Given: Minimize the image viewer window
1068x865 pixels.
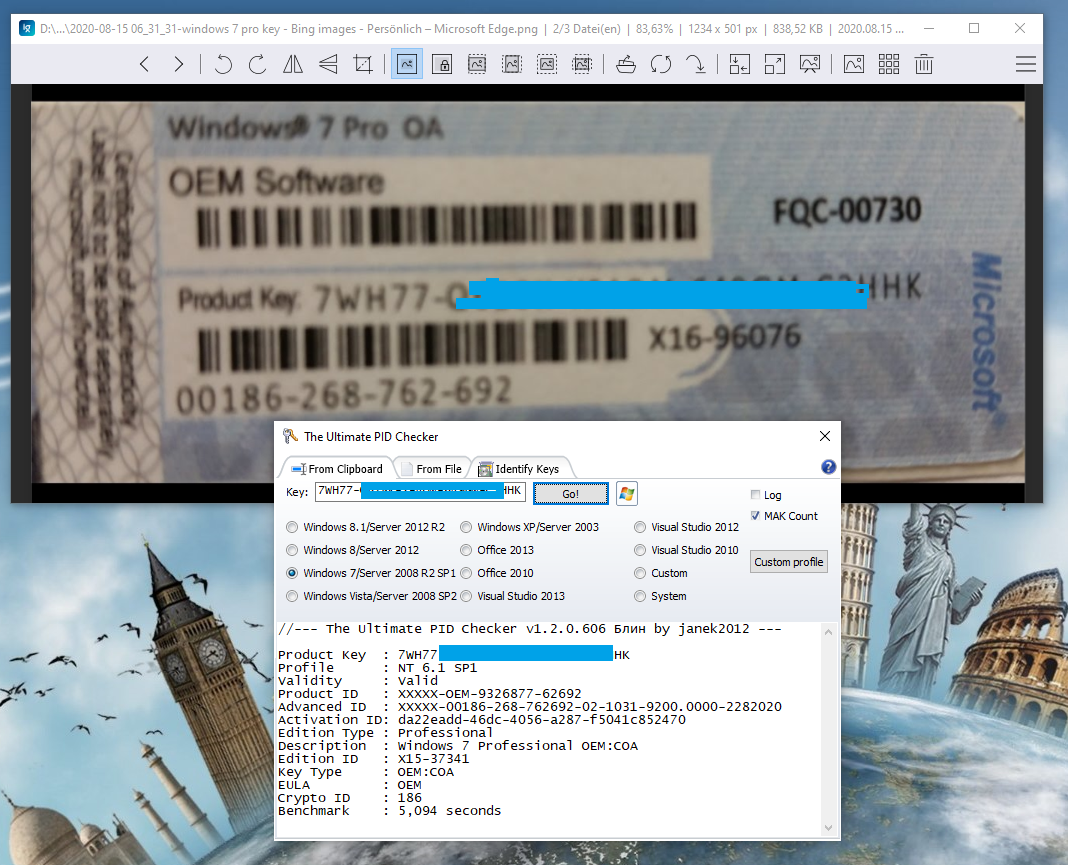Looking at the screenshot, I should point(929,29).
